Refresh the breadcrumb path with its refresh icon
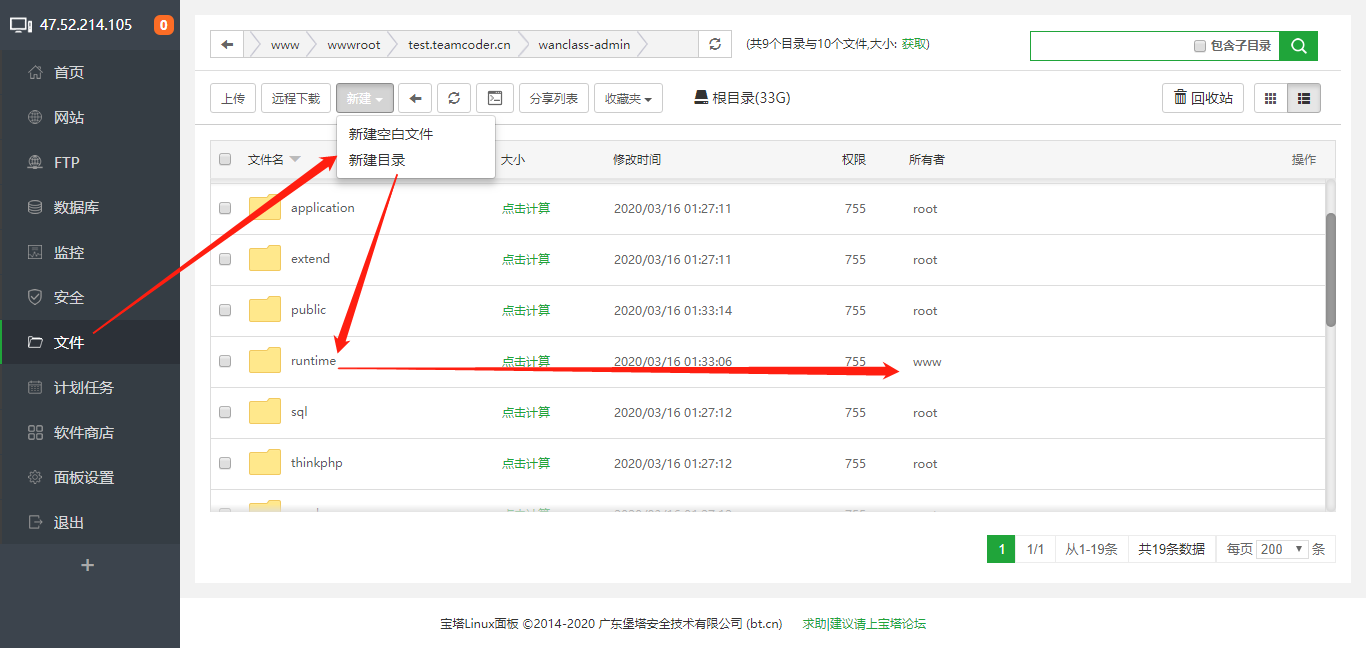The height and width of the screenshot is (648, 1366). click(x=714, y=44)
